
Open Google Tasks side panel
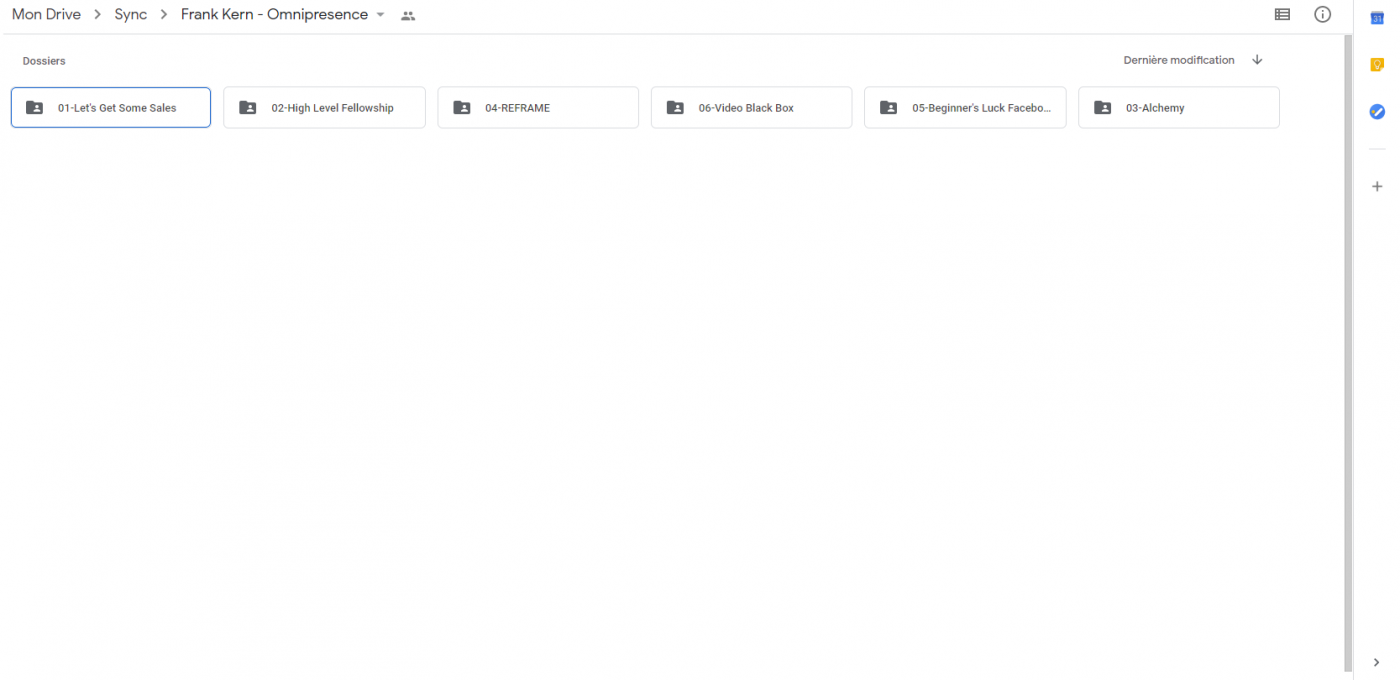pyautogui.click(x=1377, y=112)
